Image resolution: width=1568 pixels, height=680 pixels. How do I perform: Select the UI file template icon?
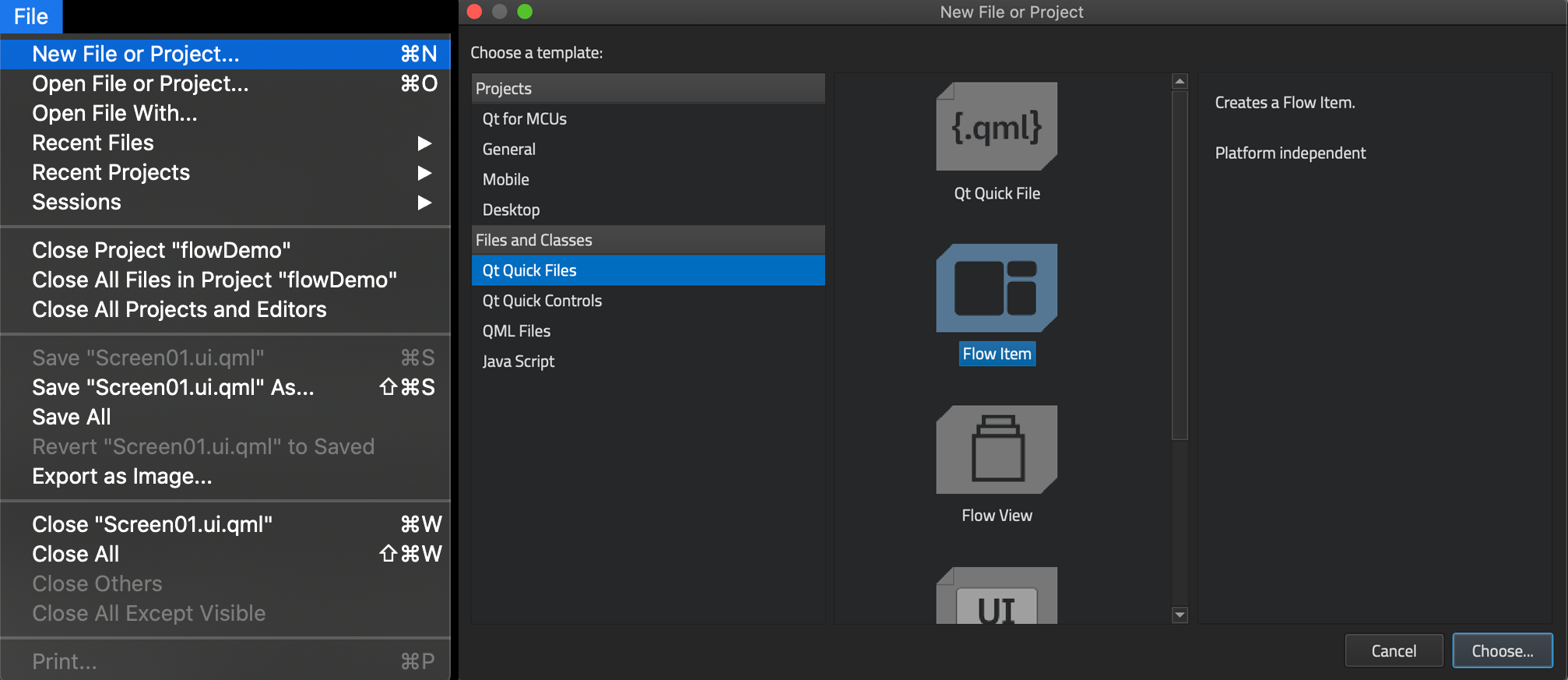[996, 598]
